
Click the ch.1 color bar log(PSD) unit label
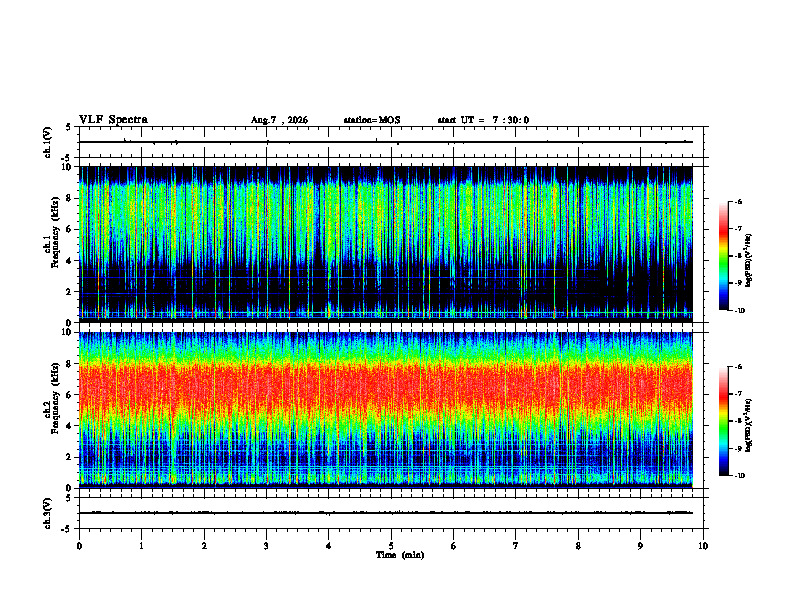click(749, 261)
